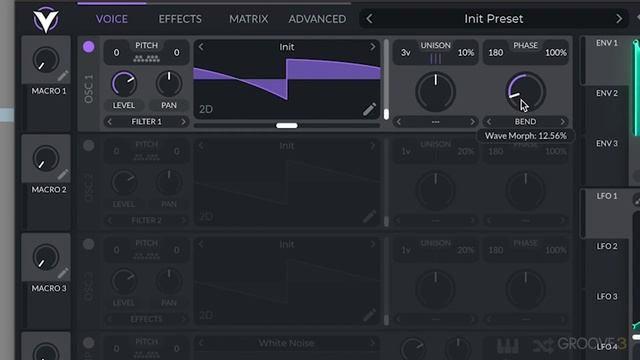Adjust the OSC 2 LEVEL knob
The height and width of the screenshot is (360, 640).
124,182
